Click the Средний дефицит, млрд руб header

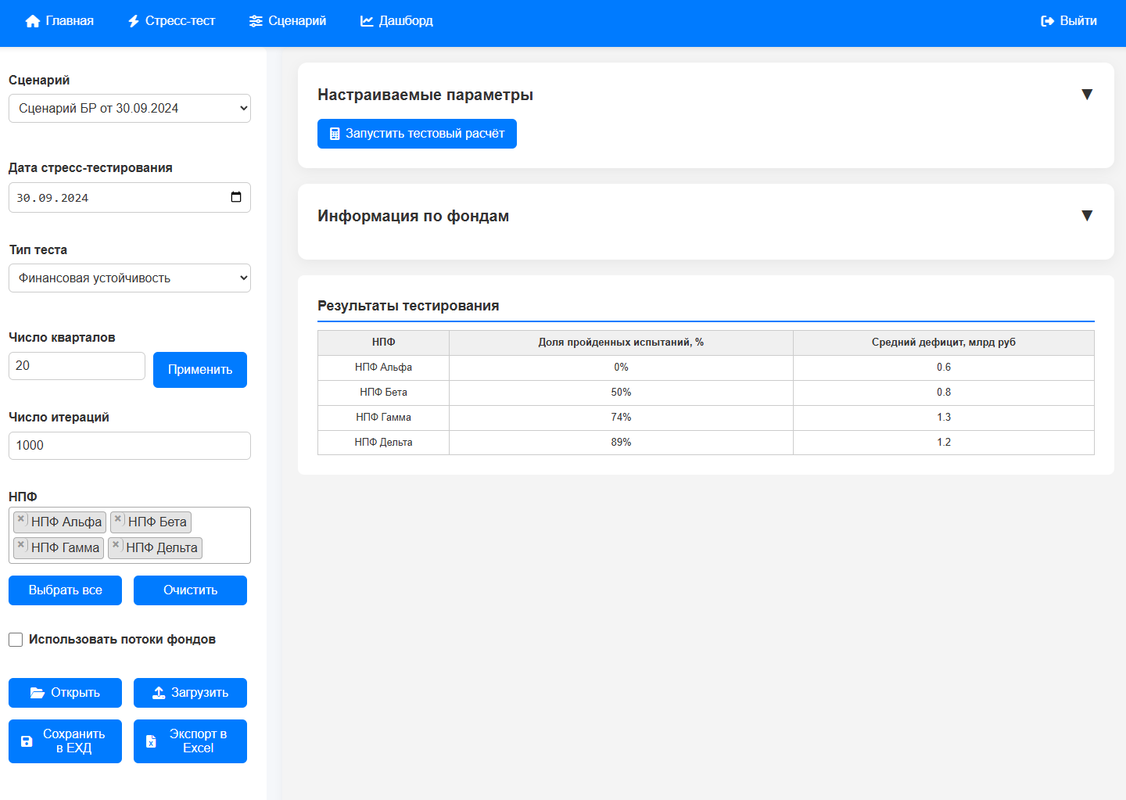[944, 343]
